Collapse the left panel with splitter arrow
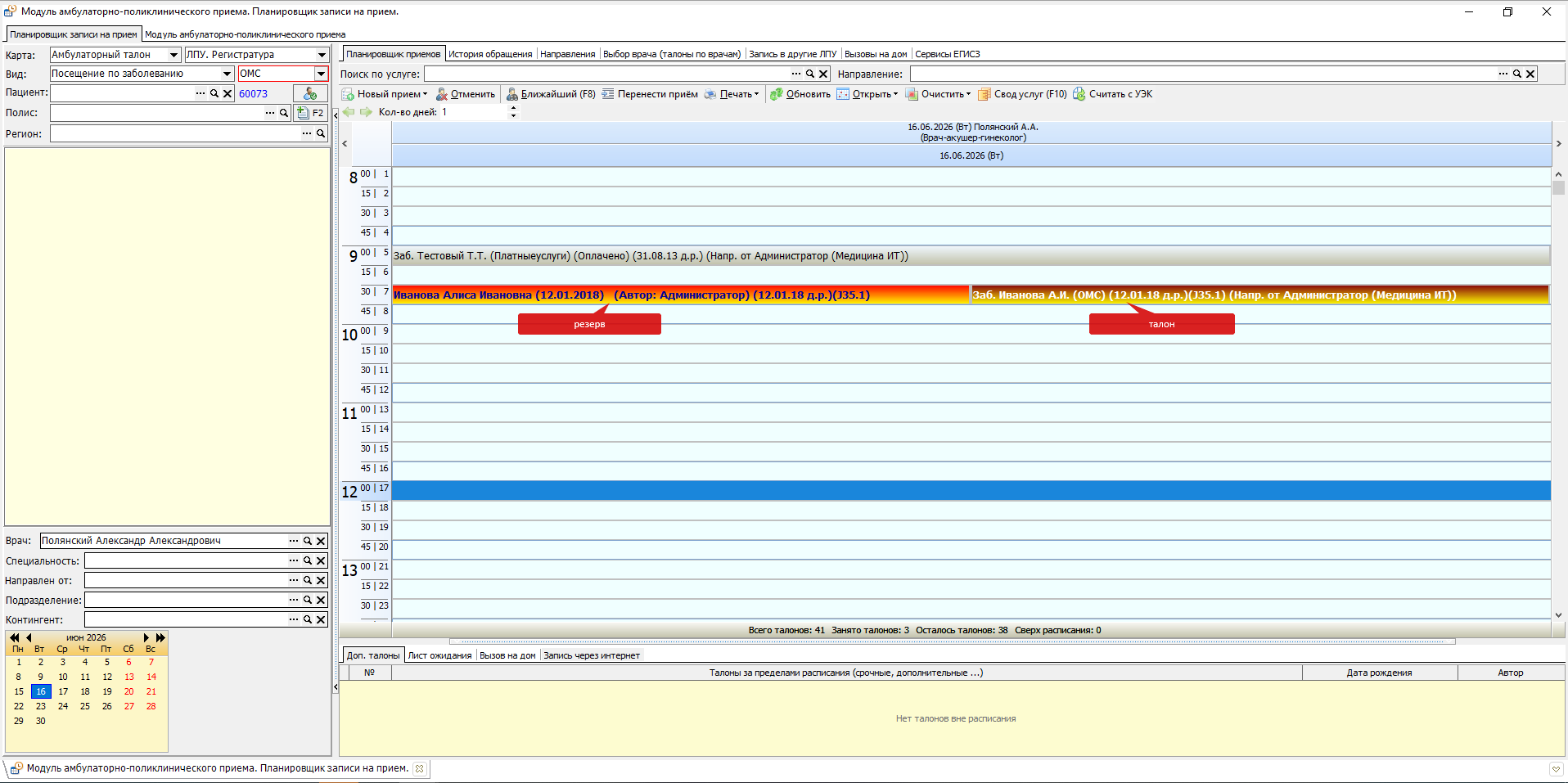This screenshot has height=783, width=1568. [x=336, y=115]
